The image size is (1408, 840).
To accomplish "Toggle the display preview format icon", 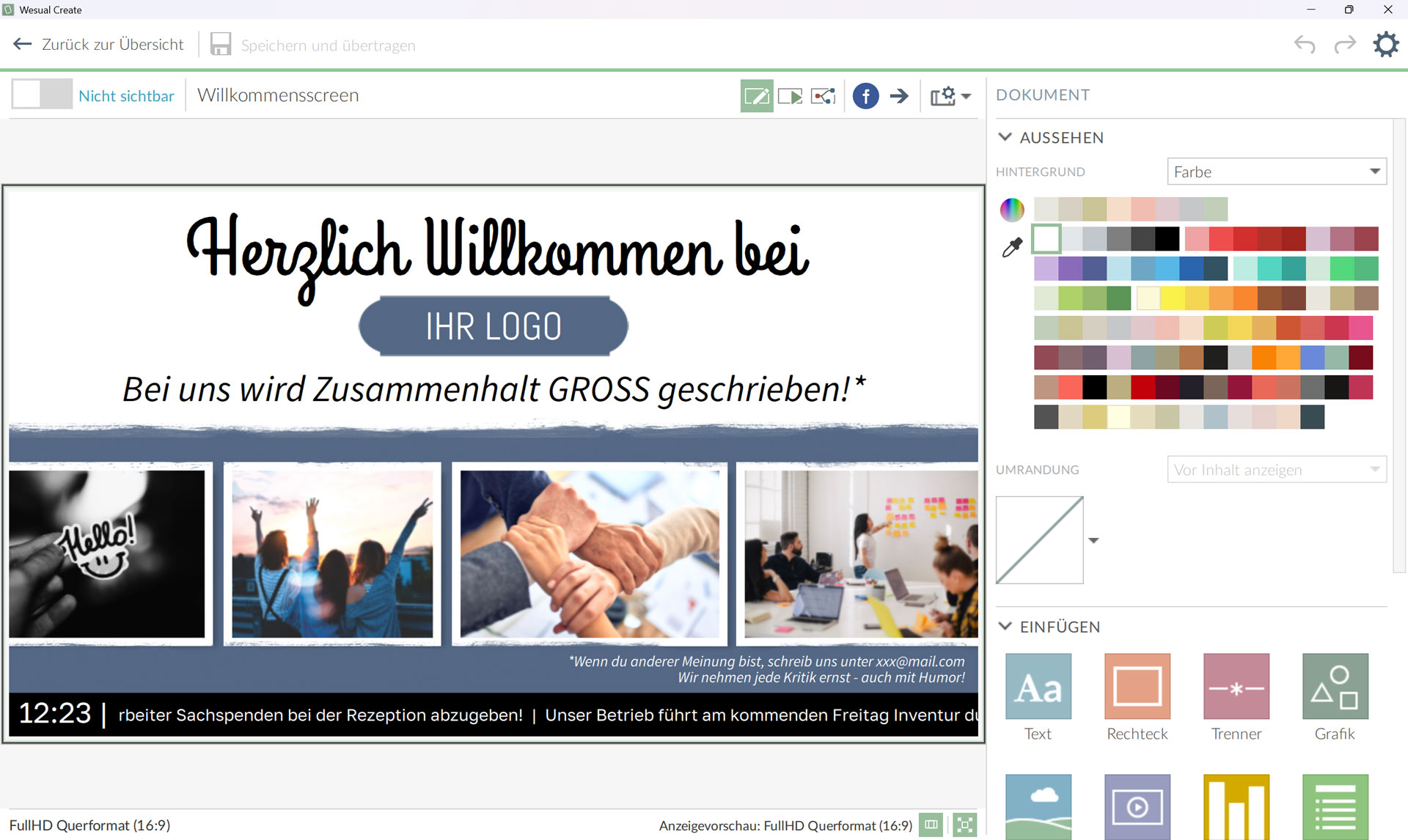I will (x=931, y=825).
